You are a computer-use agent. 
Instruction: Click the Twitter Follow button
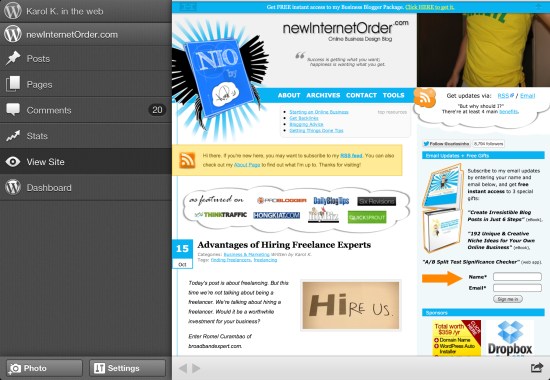point(447,144)
